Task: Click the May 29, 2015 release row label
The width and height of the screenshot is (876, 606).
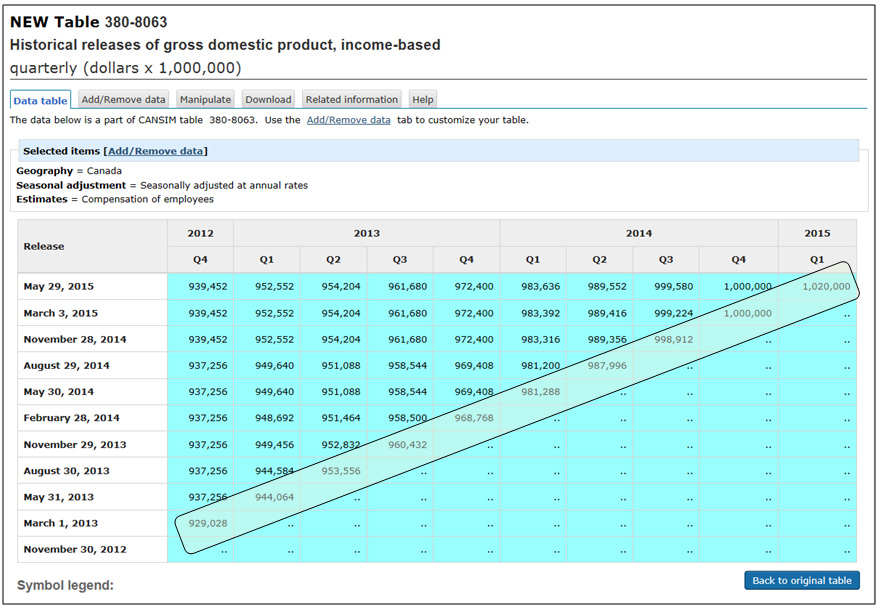Action: (x=59, y=287)
